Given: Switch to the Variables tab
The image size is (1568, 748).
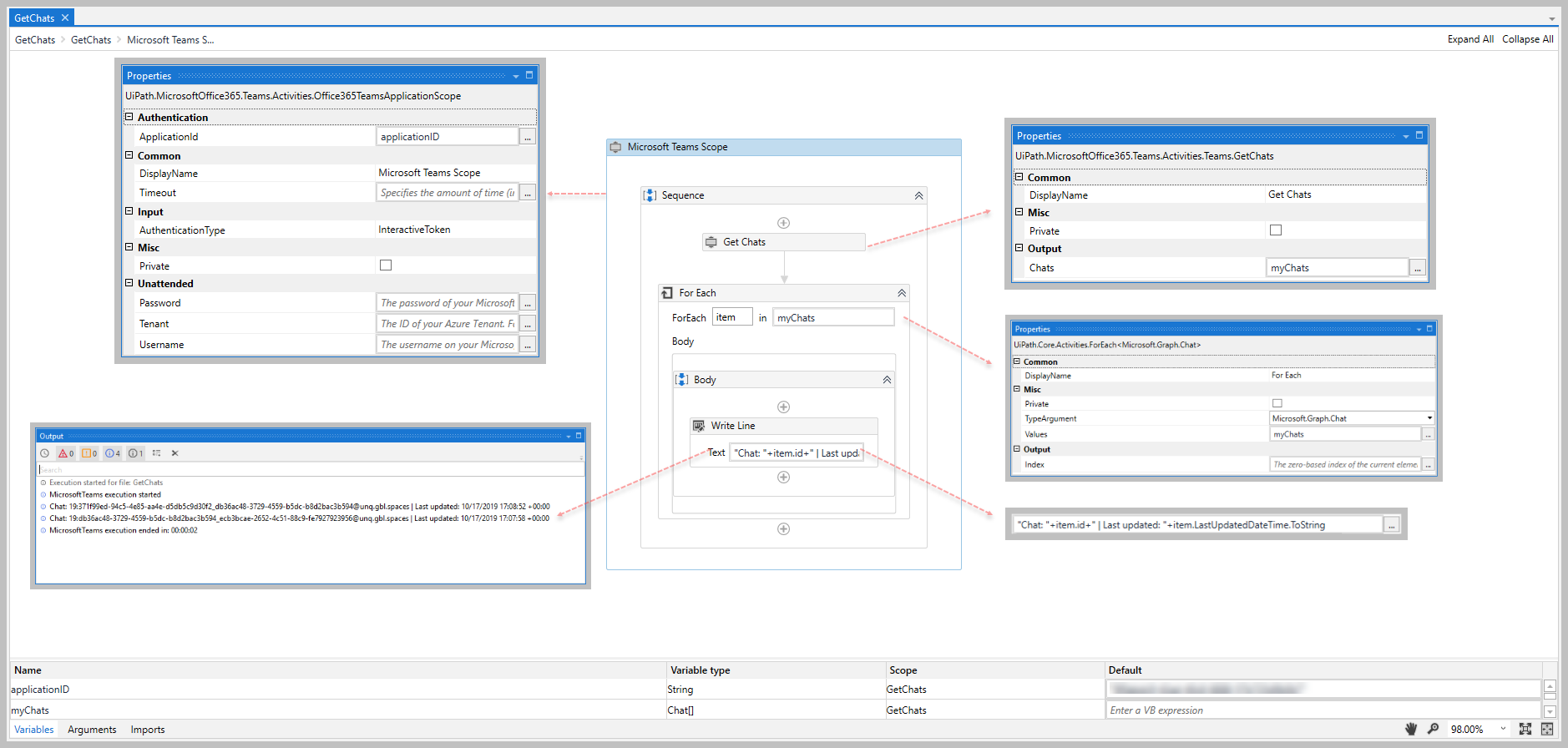Looking at the screenshot, I should [x=34, y=730].
